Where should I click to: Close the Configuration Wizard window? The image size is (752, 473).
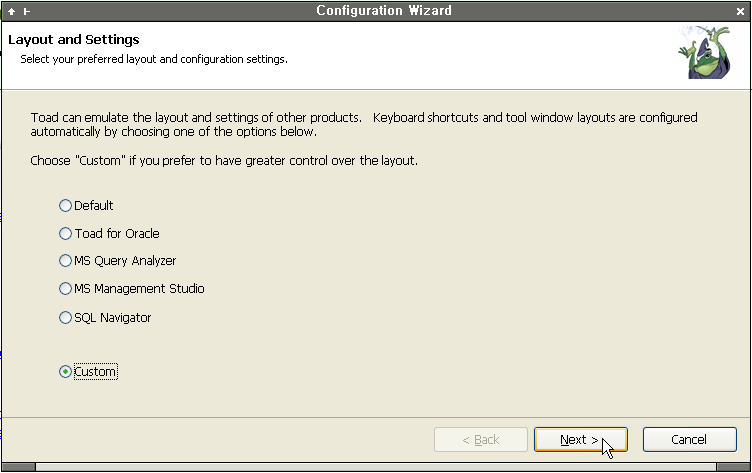pyautogui.click(x=740, y=12)
